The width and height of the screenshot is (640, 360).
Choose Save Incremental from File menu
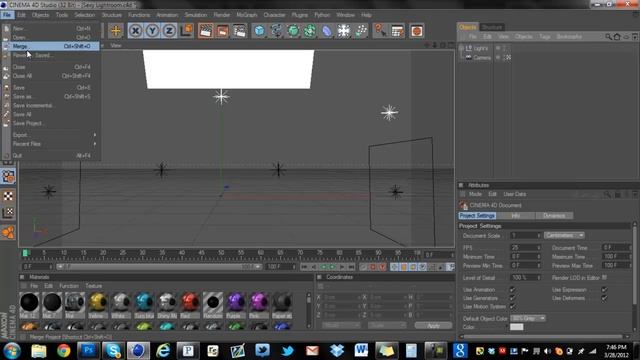pyautogui.click(x=51, y=105)
